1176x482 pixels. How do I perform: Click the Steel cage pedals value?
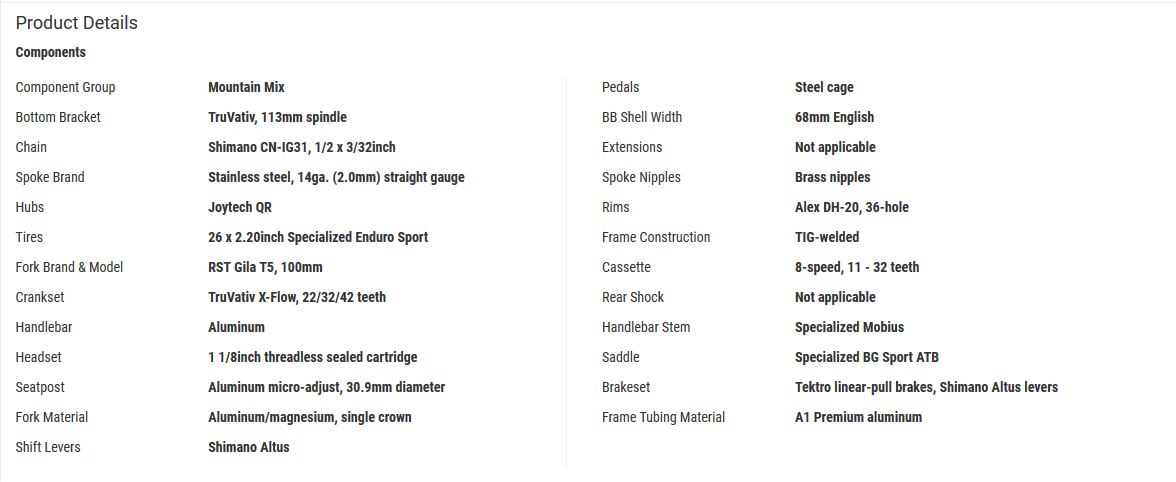point(824,88)
